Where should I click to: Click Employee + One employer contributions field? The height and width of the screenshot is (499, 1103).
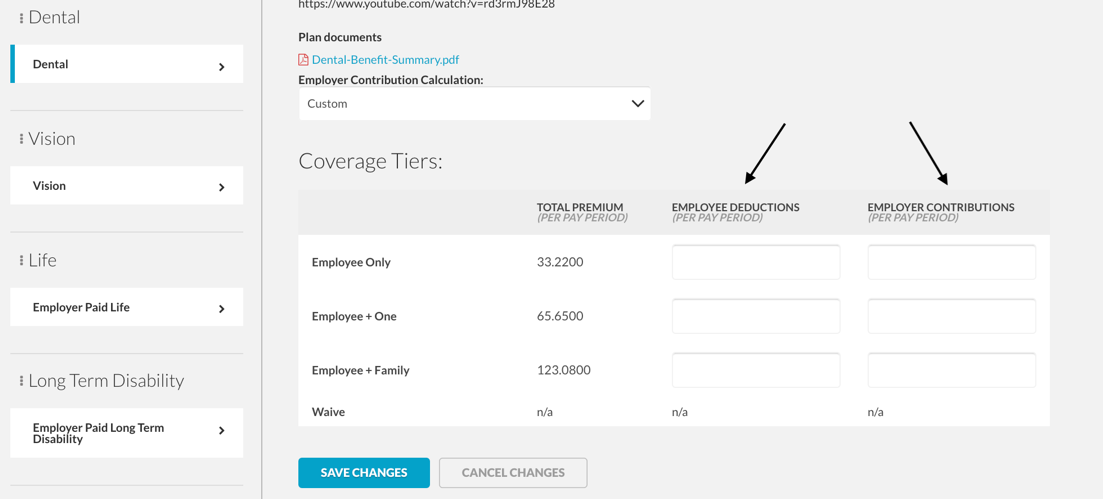[952, 316]
